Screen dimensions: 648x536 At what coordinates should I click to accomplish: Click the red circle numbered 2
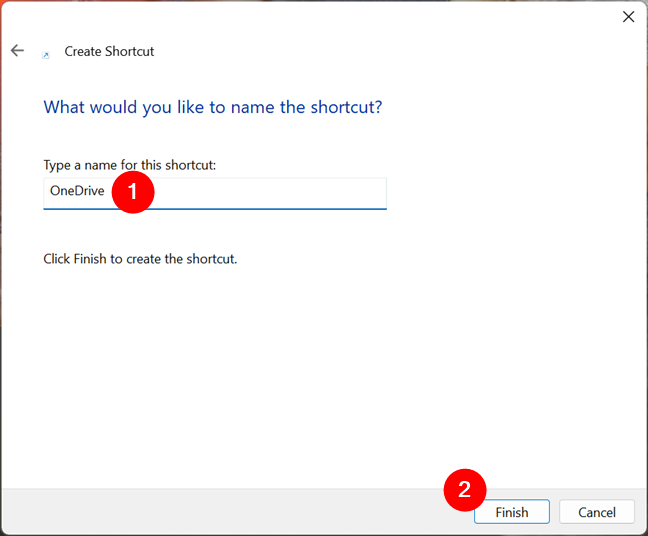(465, 490)
